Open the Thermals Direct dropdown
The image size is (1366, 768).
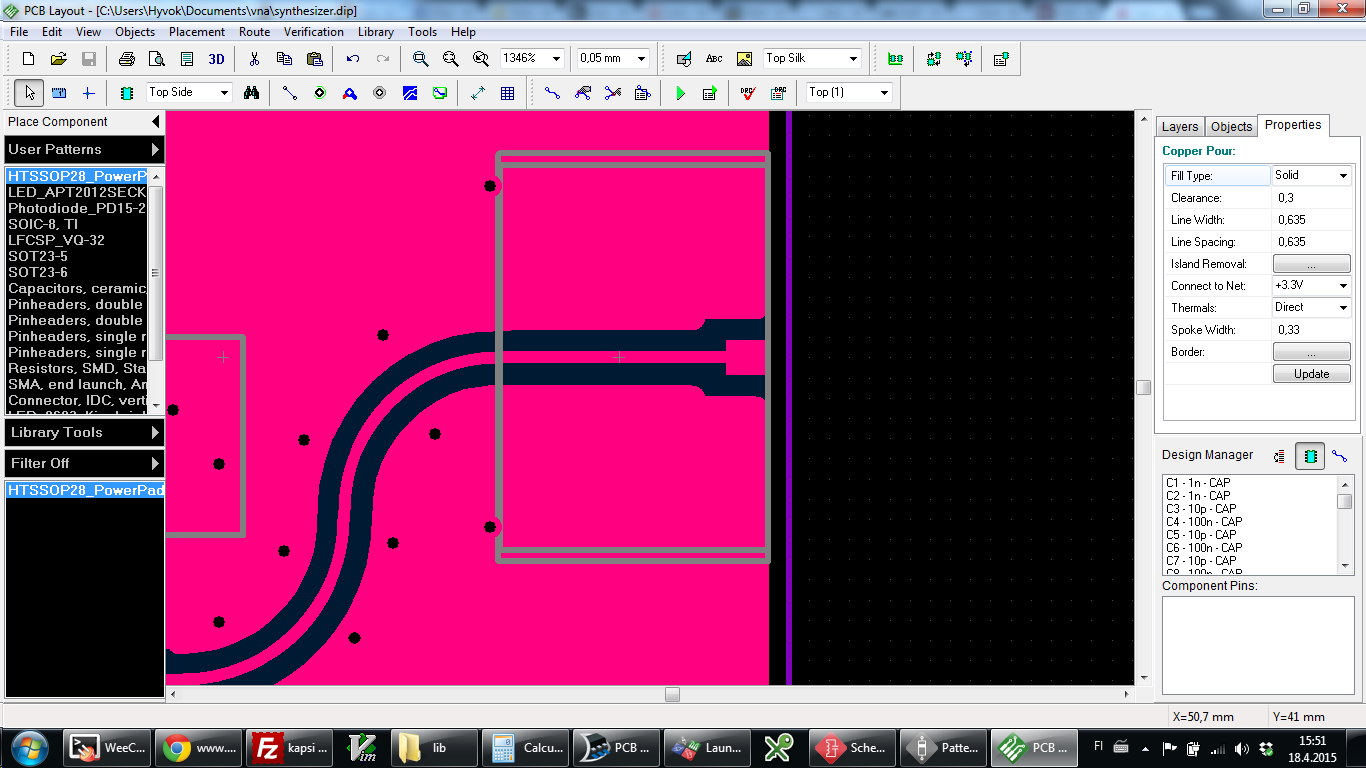pyautogui.click(x=1342, y=308)
